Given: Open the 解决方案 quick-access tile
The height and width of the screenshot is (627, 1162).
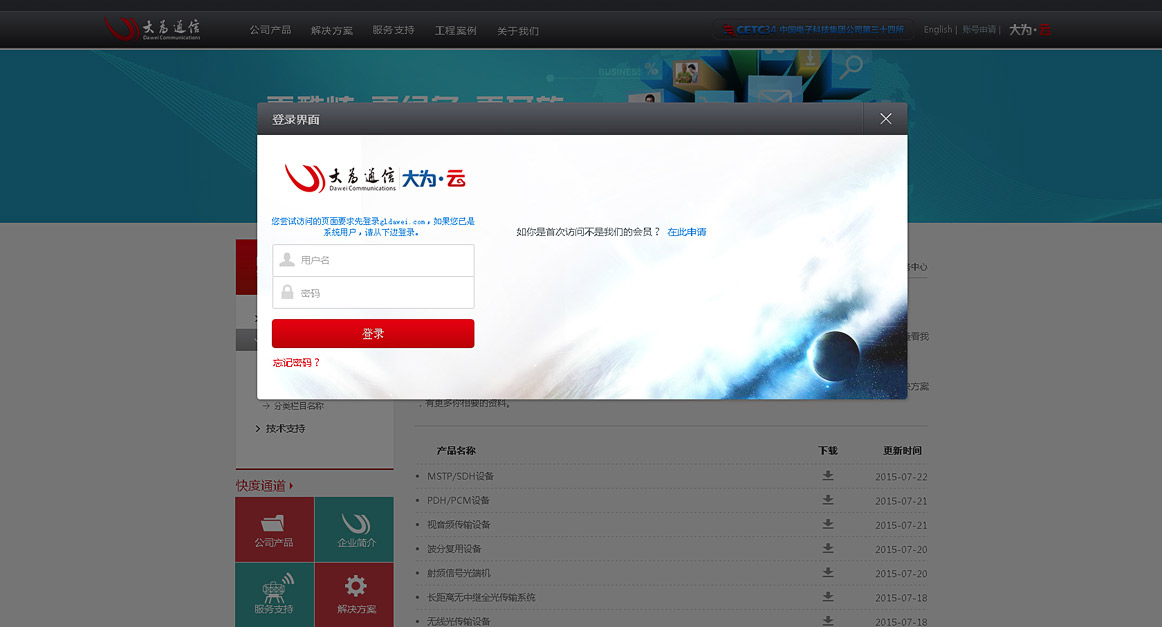Looking at the screenshot, I should coord(354,595).
